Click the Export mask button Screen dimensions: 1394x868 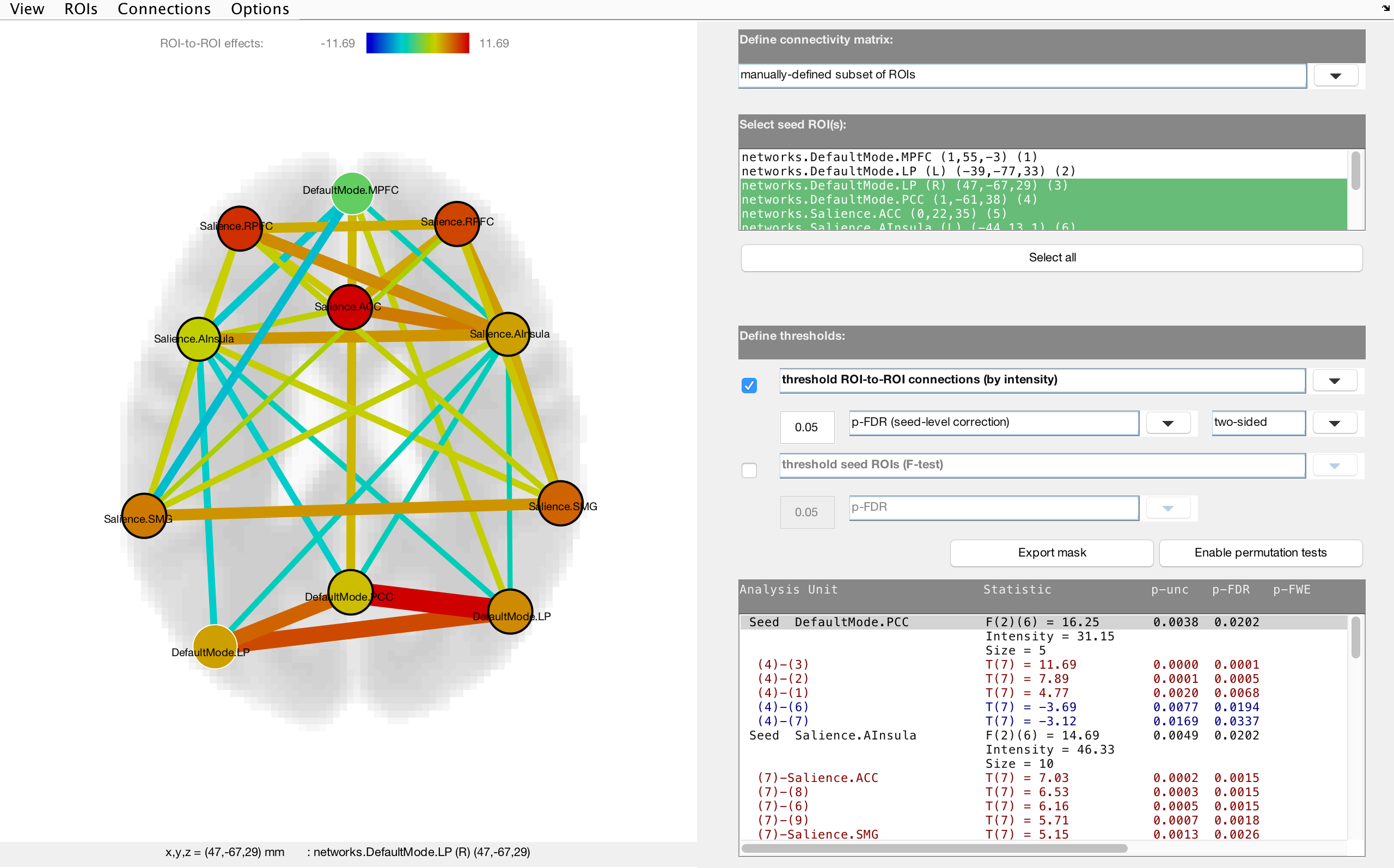1051,552
